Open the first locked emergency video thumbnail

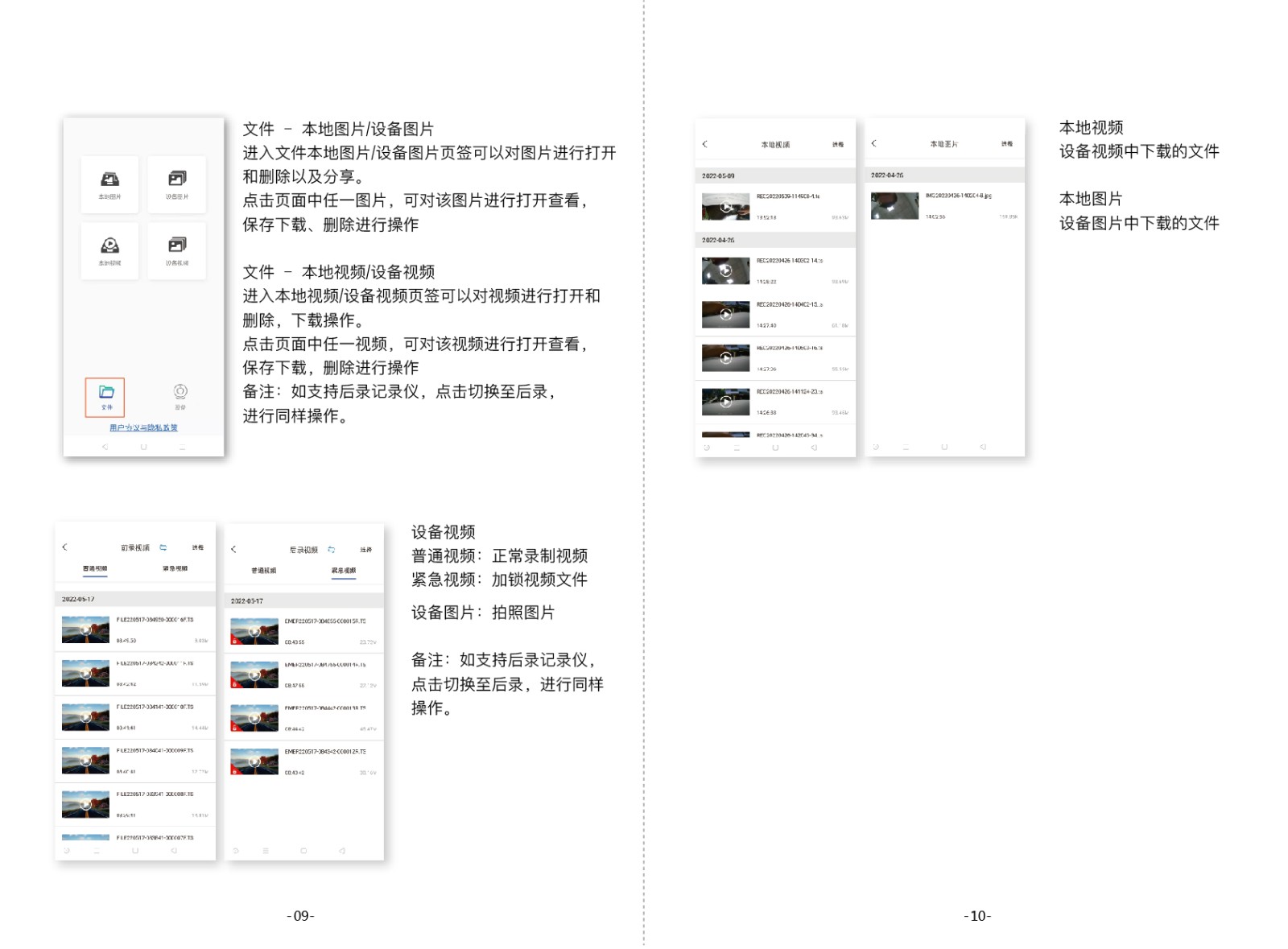(x=254, y=631)
